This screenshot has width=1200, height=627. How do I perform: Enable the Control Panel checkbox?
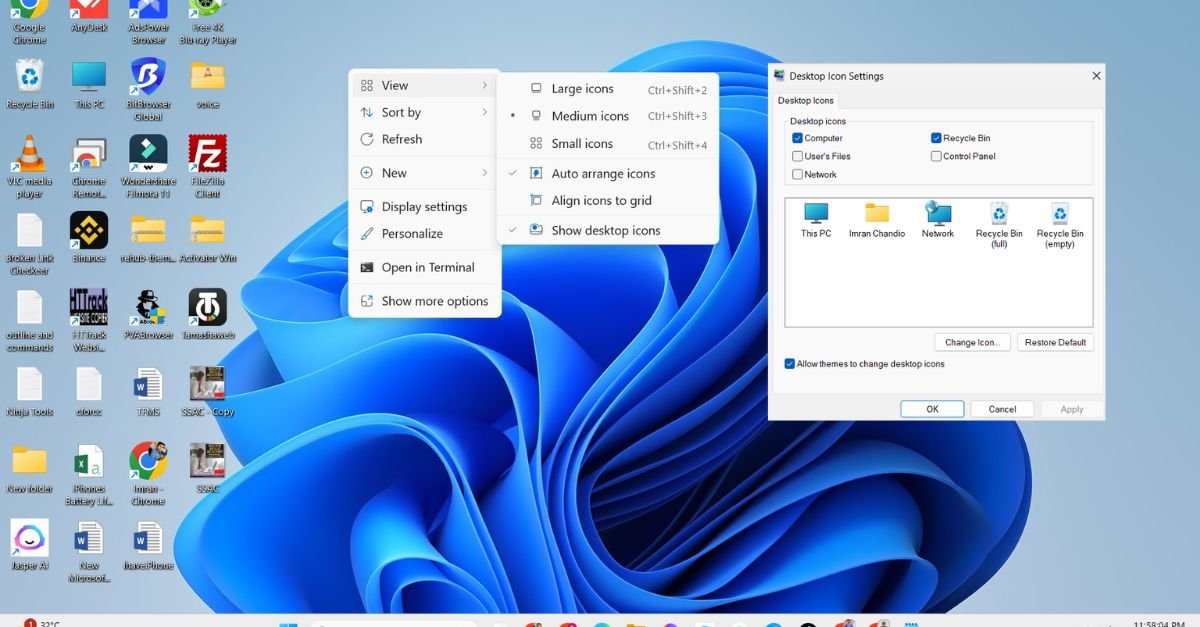936,156
